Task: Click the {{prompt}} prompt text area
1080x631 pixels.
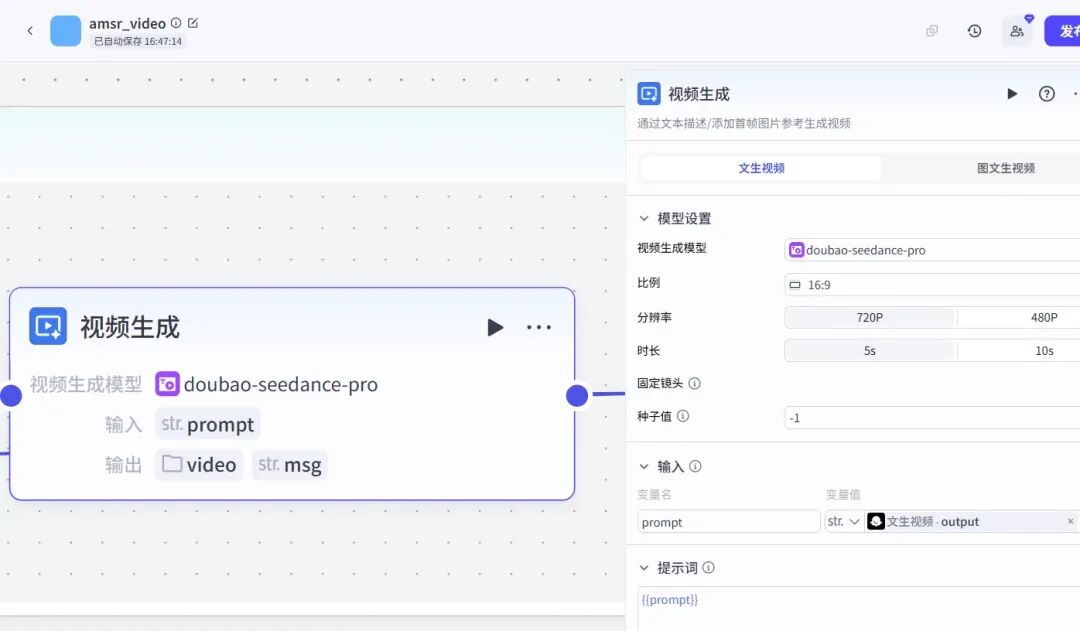Action: point(858,609)
